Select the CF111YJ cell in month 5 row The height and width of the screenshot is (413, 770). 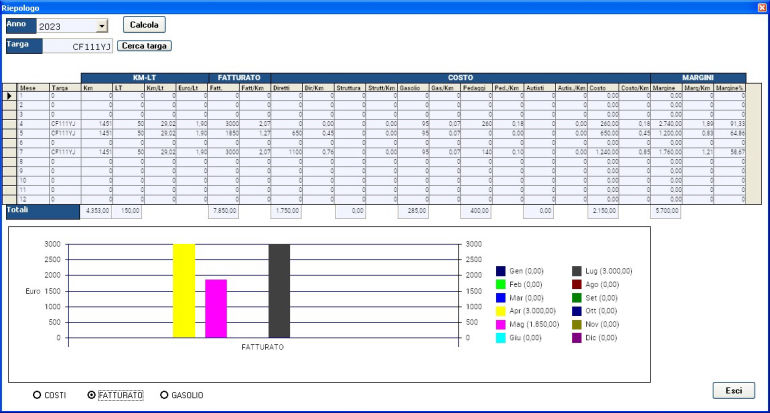pyautogui.click(x=65, y=133)
